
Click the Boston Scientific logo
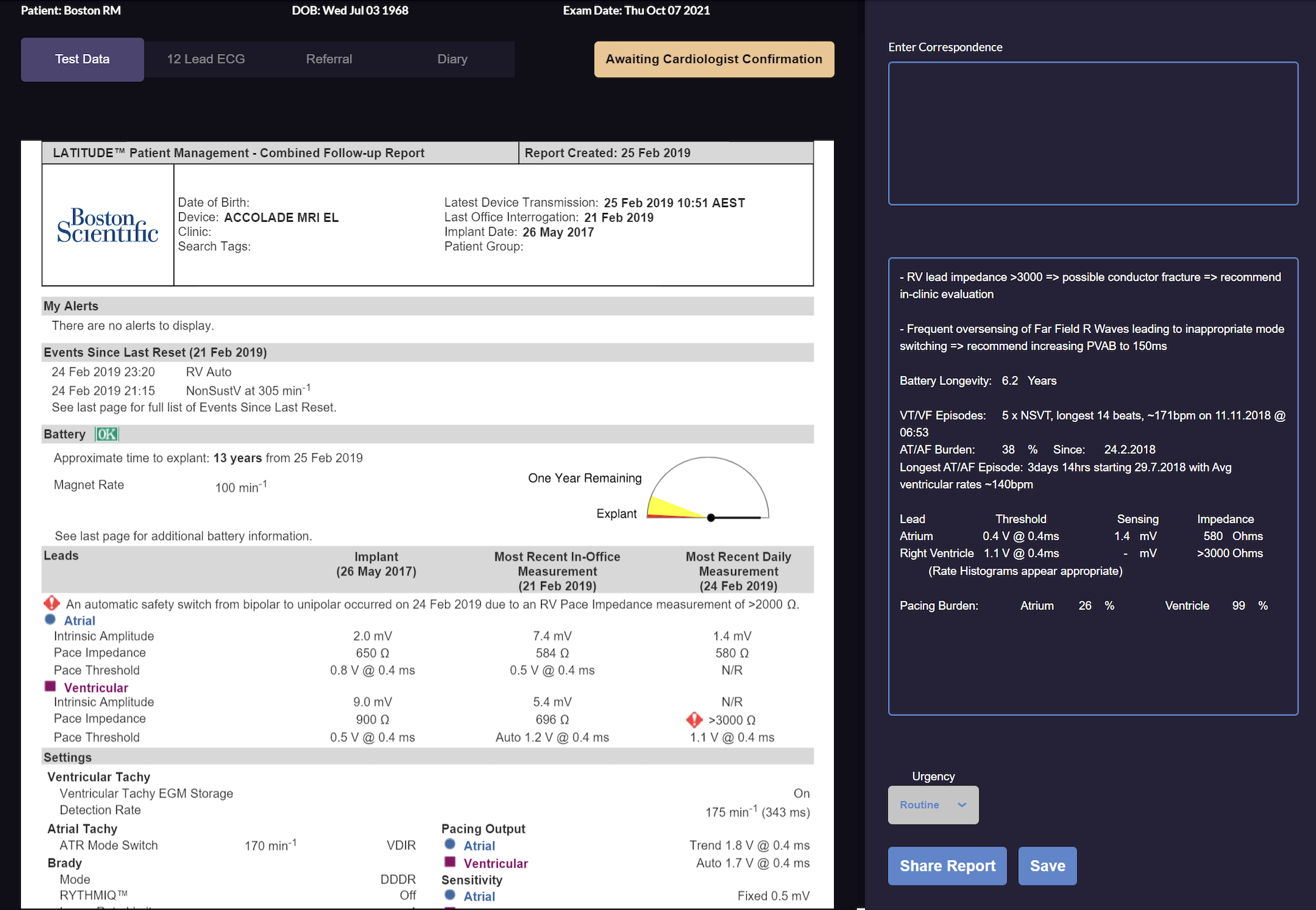(107, 225)
